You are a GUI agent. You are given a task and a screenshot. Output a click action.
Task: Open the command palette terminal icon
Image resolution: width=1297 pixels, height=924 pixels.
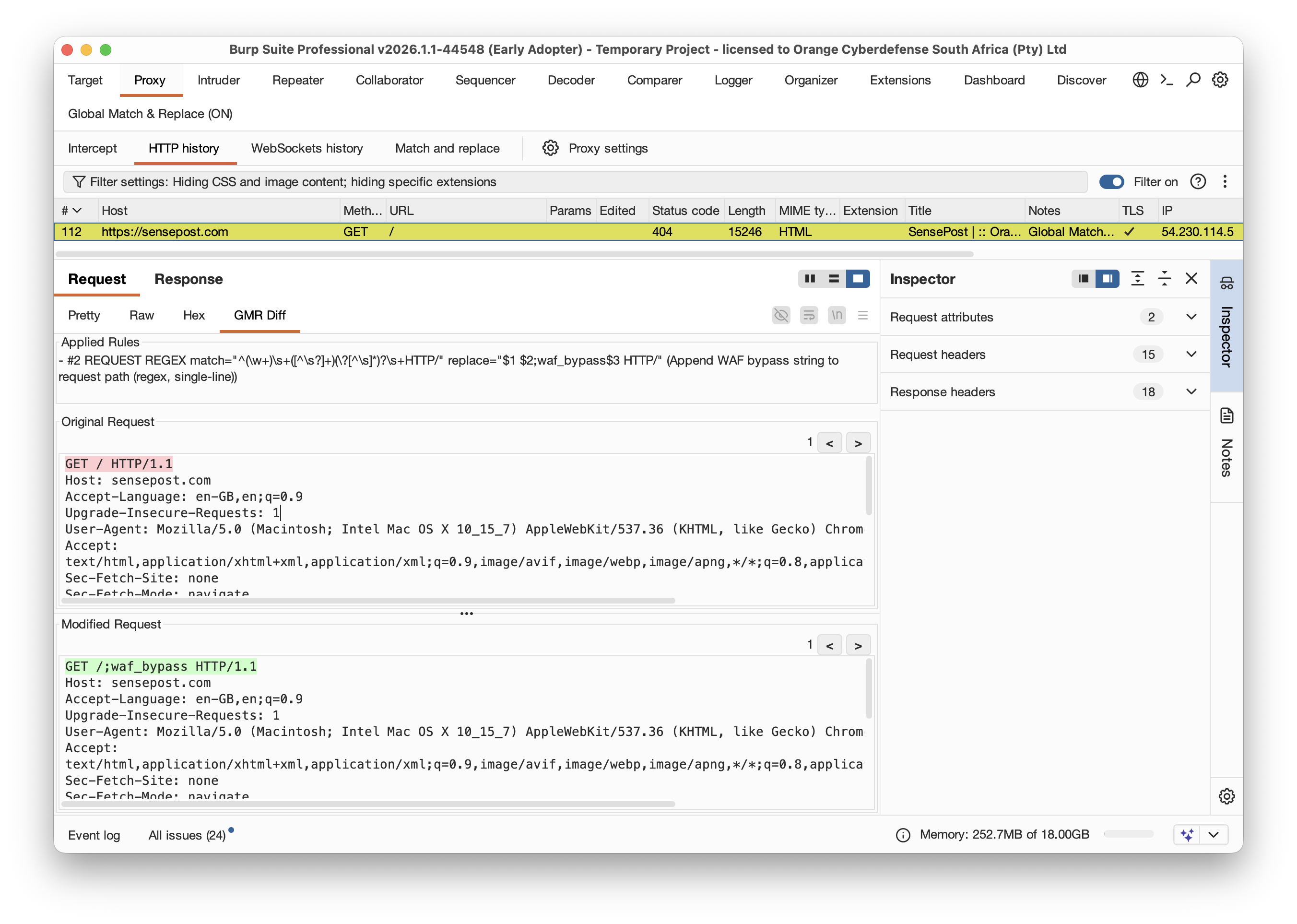(x=1167, y=80)
